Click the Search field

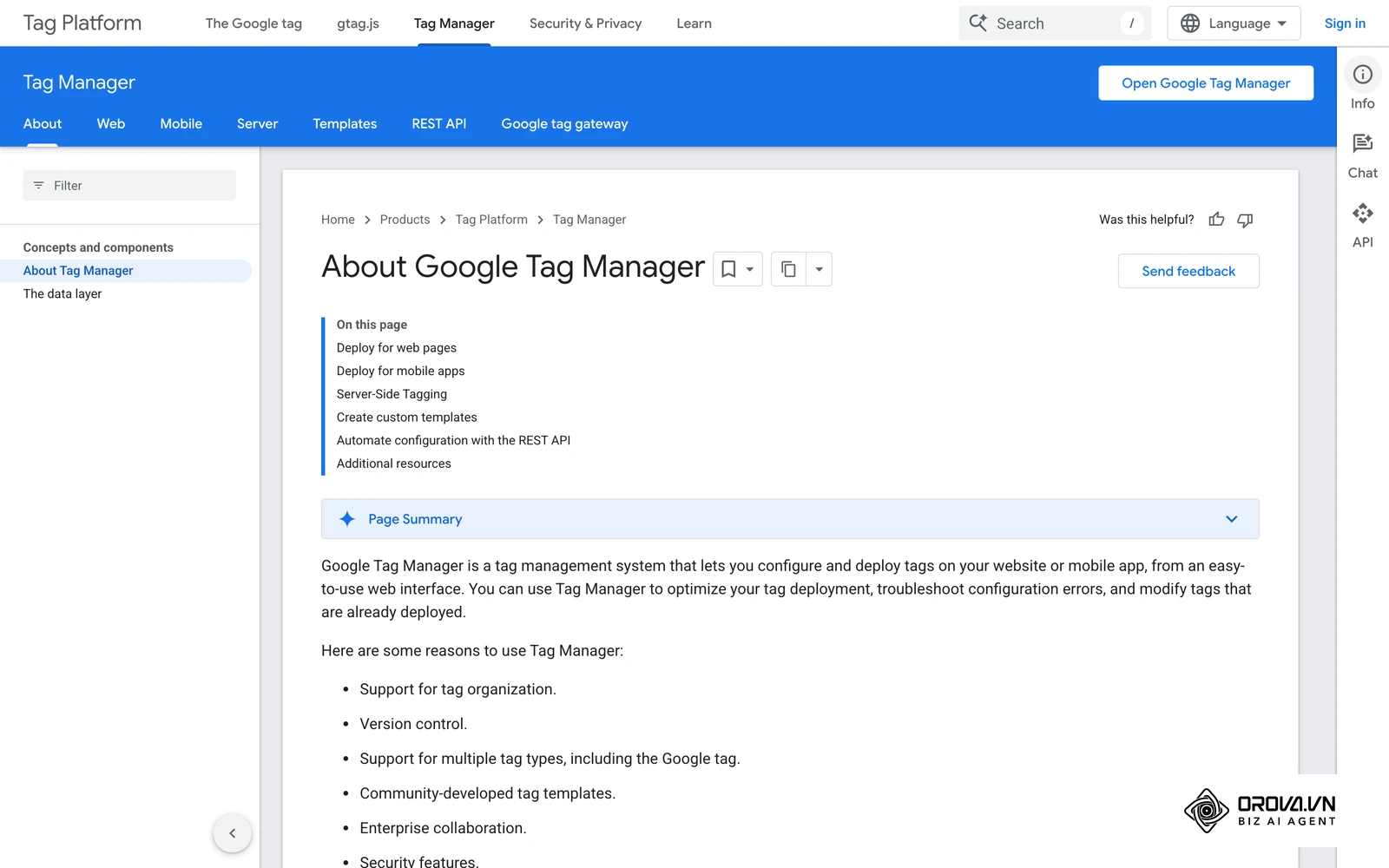[x=1055, y=23]
